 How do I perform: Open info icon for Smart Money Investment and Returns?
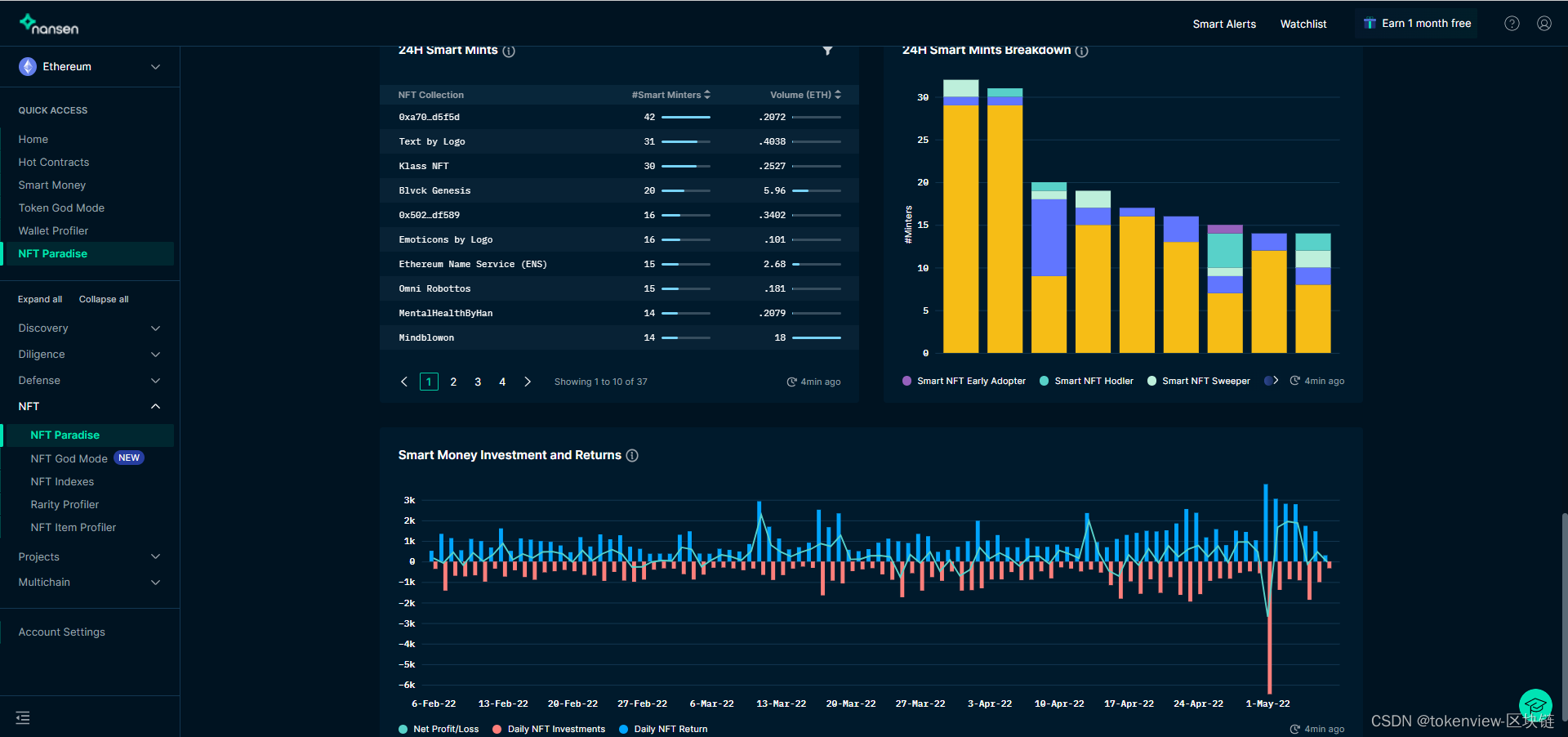(632, 455)
